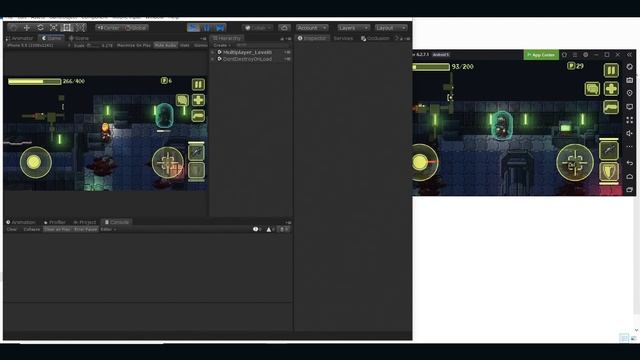Select the Rect transform tool
The image size is (640, 360).
67,28
